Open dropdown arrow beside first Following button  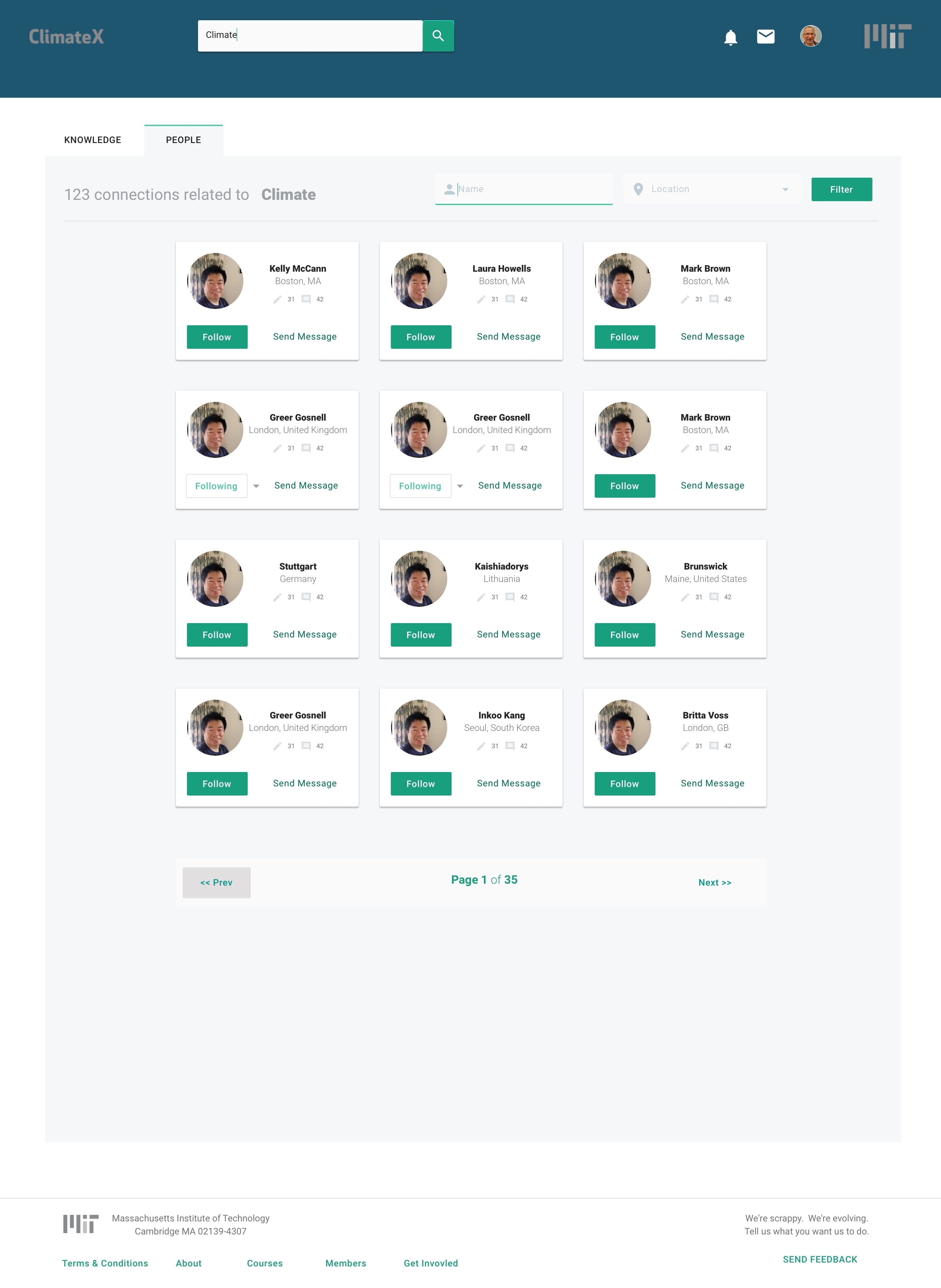click(256, 486)
